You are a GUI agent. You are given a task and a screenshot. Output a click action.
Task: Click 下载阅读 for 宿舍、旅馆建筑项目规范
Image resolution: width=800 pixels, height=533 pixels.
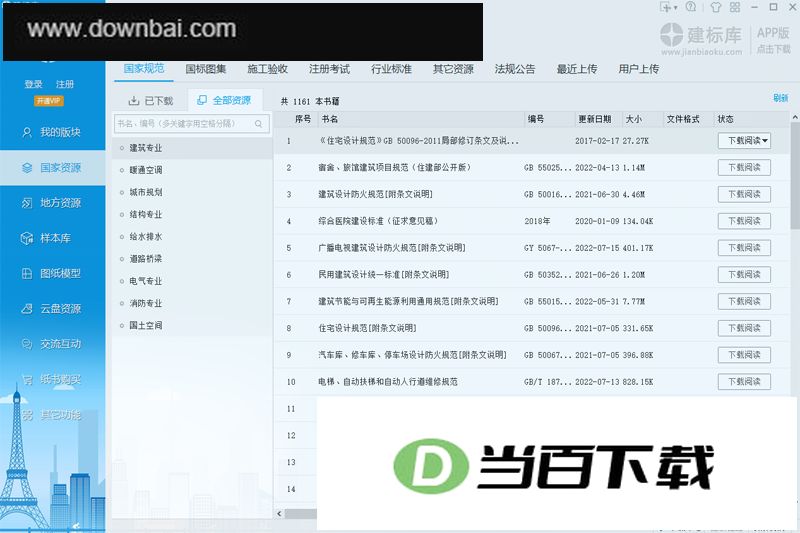coord(744,167)
